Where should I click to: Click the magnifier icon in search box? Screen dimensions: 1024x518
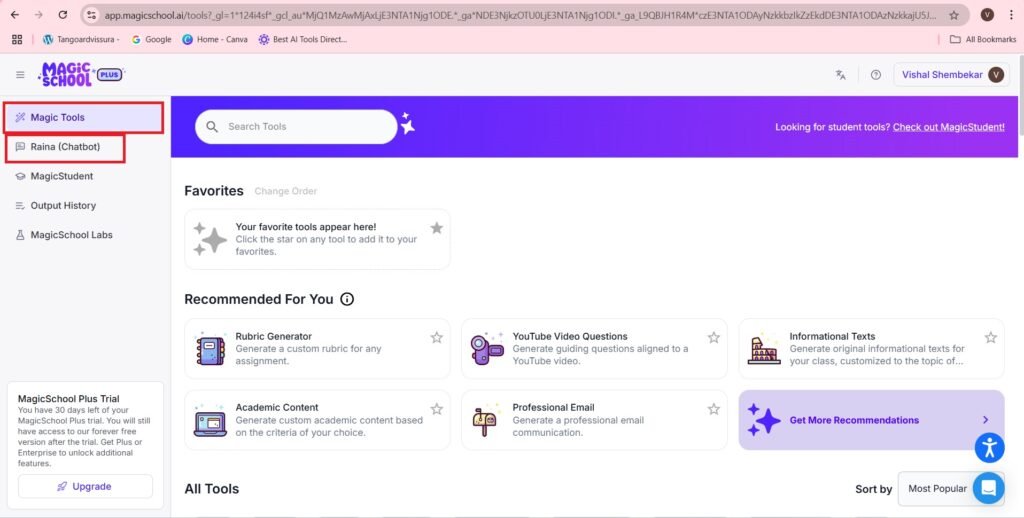pos(212,127)
